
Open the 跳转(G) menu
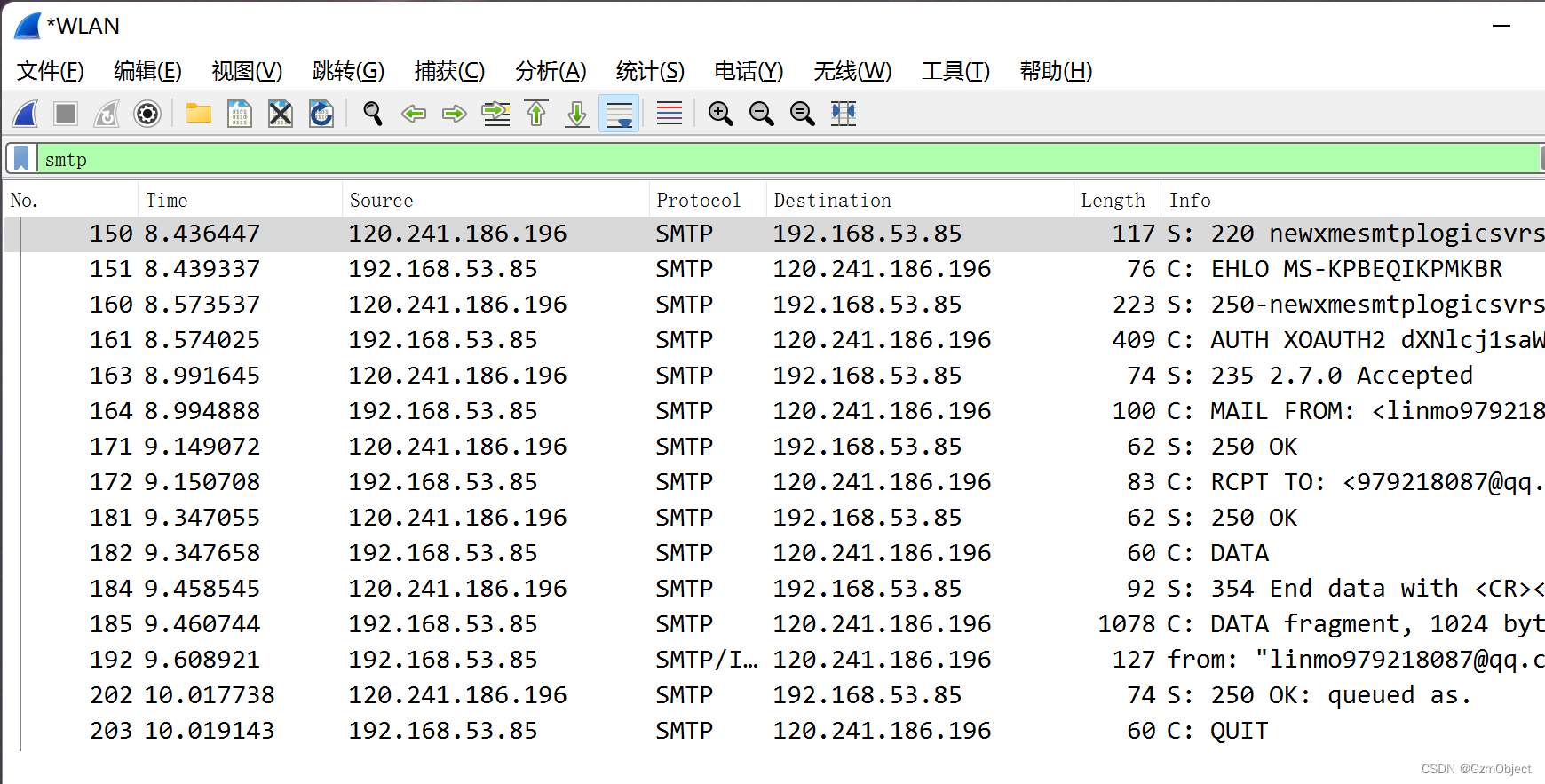point(348,71)
